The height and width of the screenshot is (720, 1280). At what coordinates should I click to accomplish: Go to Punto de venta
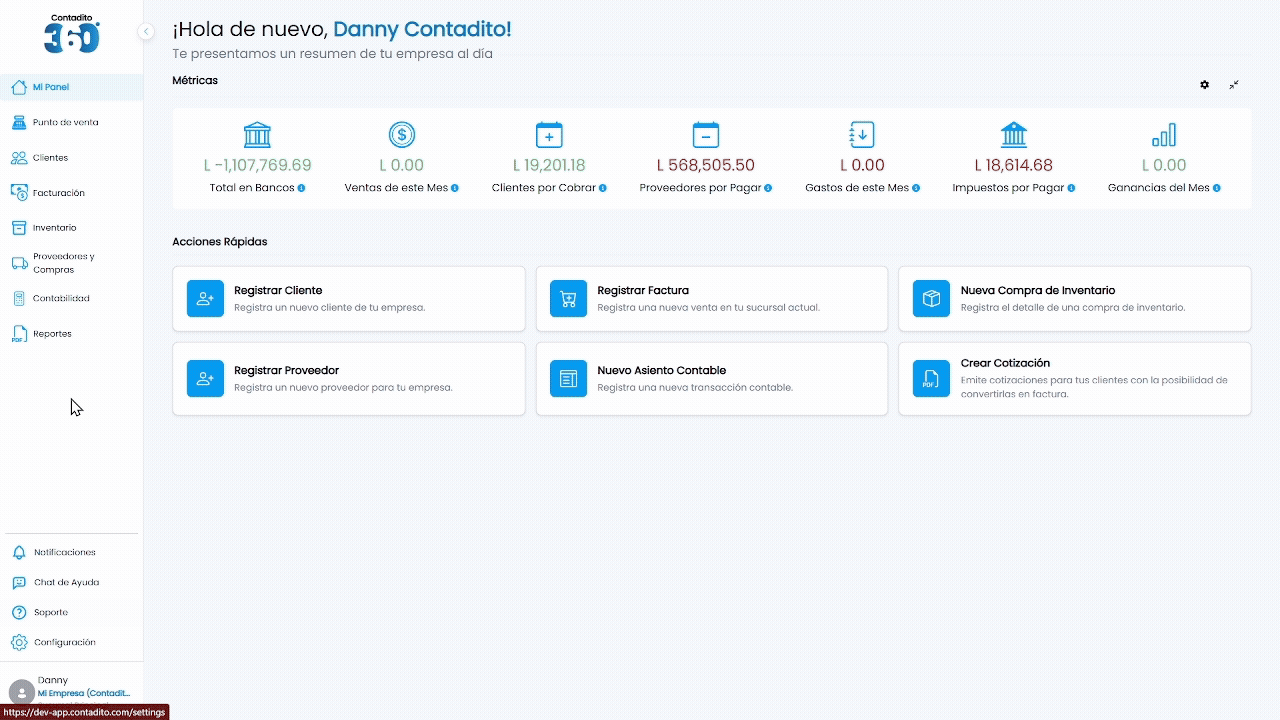click(x=71, y=122)
